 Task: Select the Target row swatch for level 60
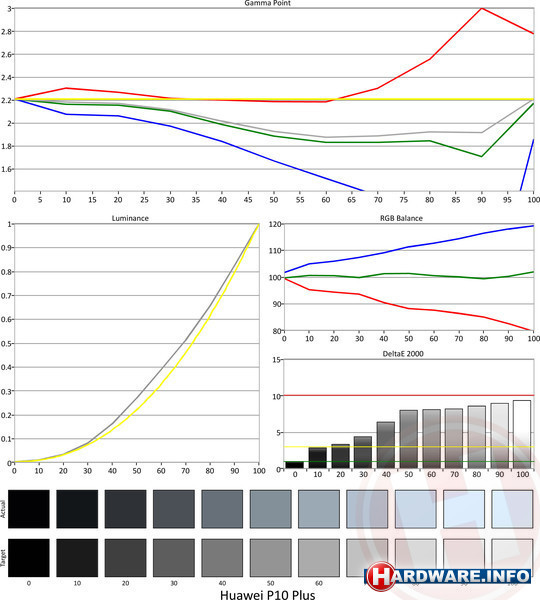(x=319, y=558)
